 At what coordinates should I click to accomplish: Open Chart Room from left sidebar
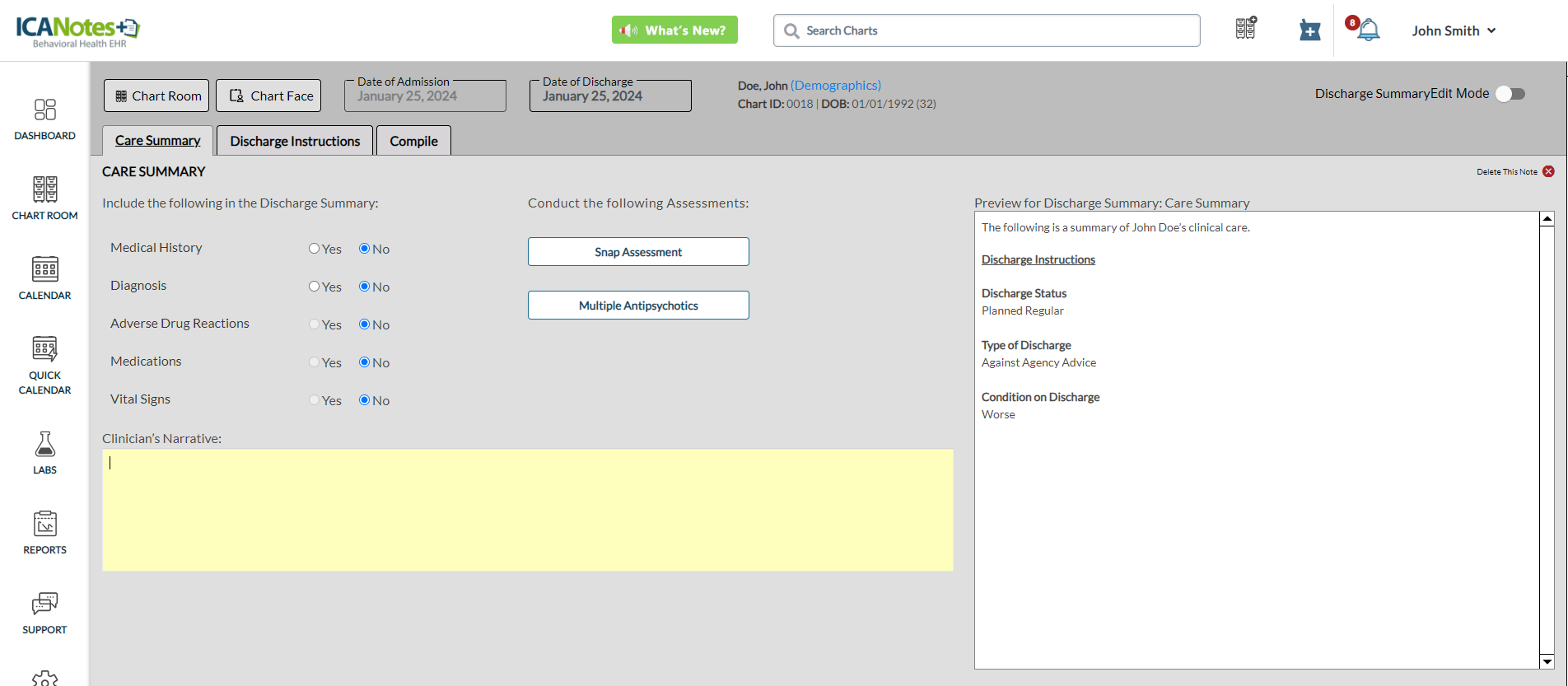pyautogui.click(x=44, y=190)
